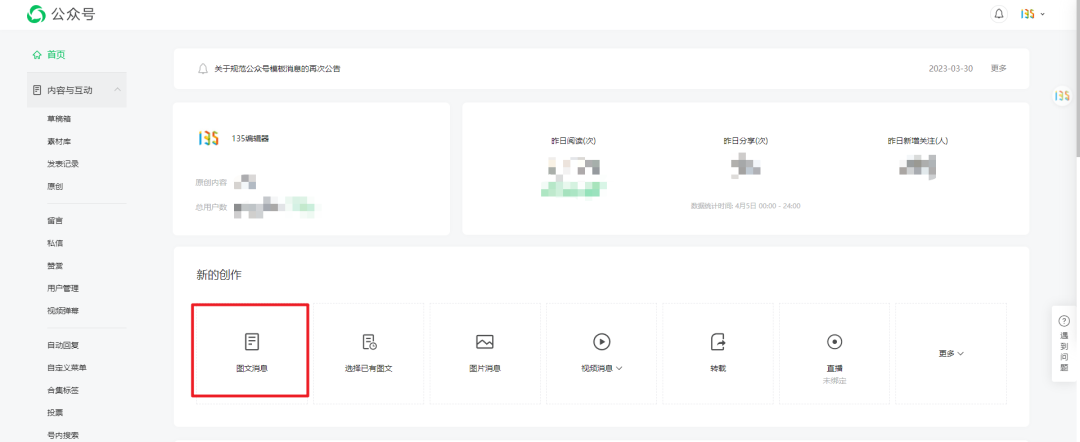Expand the 视频消息 dropdown
Viewport: 1080px width, 442px height.
click(x=602, y=368)
